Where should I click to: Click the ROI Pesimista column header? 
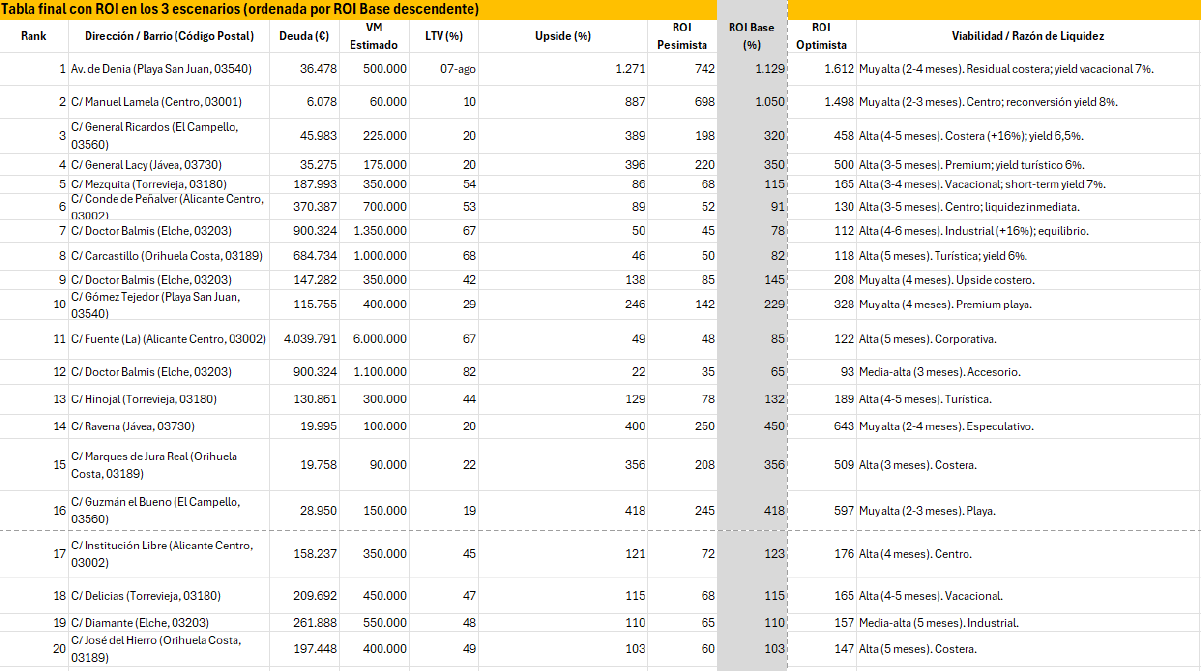(x=682, y=36)
